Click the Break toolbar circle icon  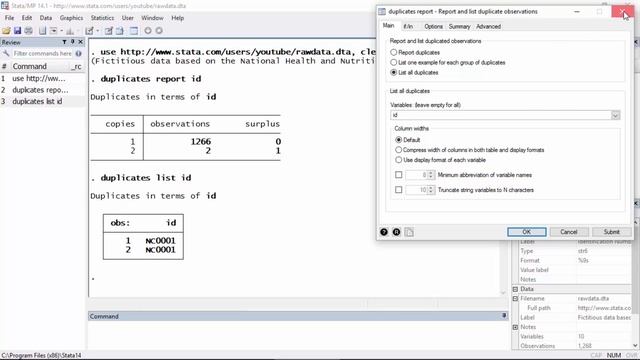pyautogui.click(x=159, y=31)
